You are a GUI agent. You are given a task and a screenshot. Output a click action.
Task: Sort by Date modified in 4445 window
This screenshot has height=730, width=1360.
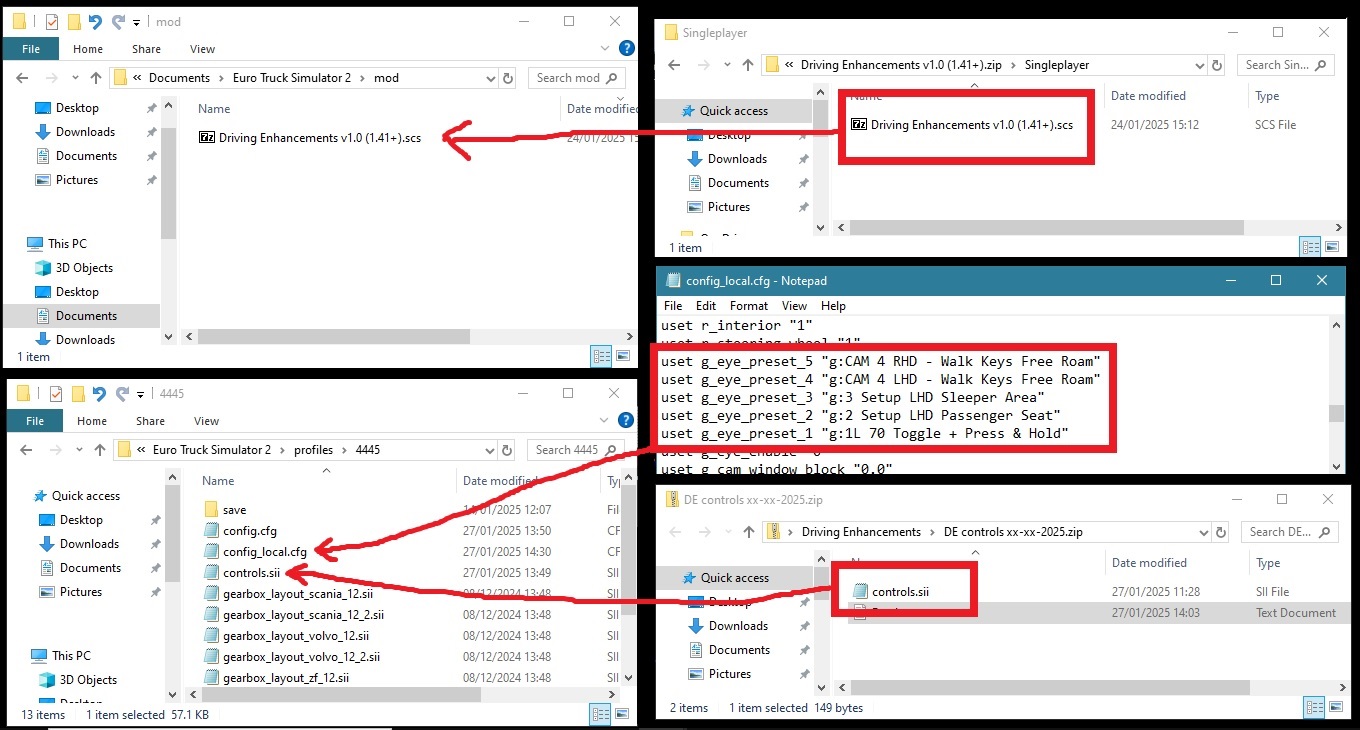500,481
